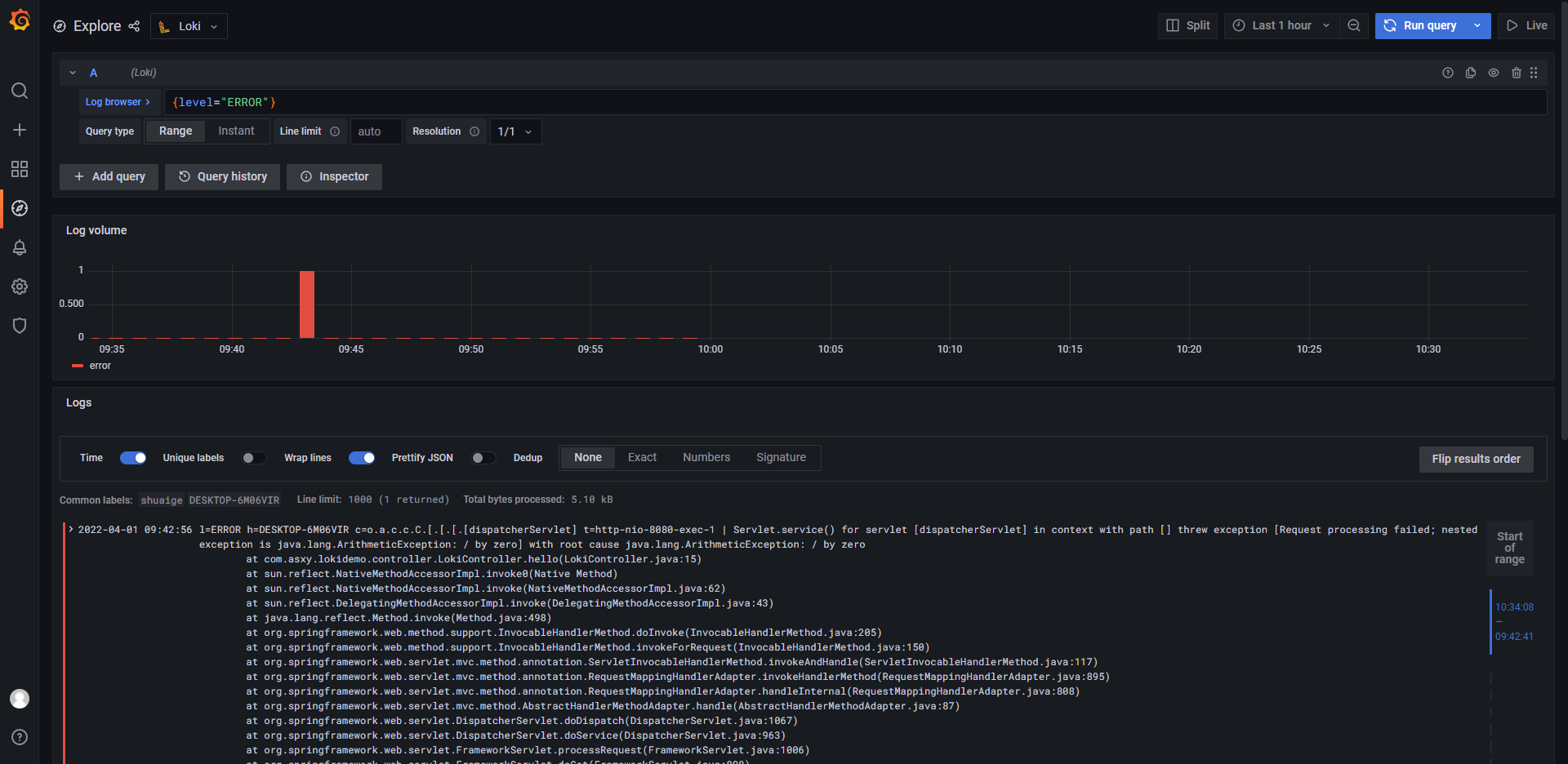Duplicate query A using the copy icon
The image size is (1568, 764).
[1471, 73]
